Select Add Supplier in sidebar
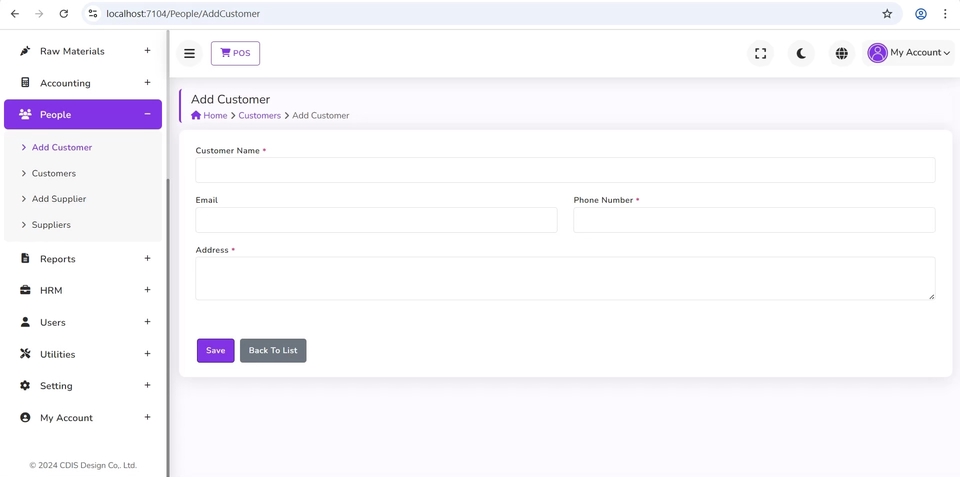This screenshot has width=960, height=477. coord(58,199)
